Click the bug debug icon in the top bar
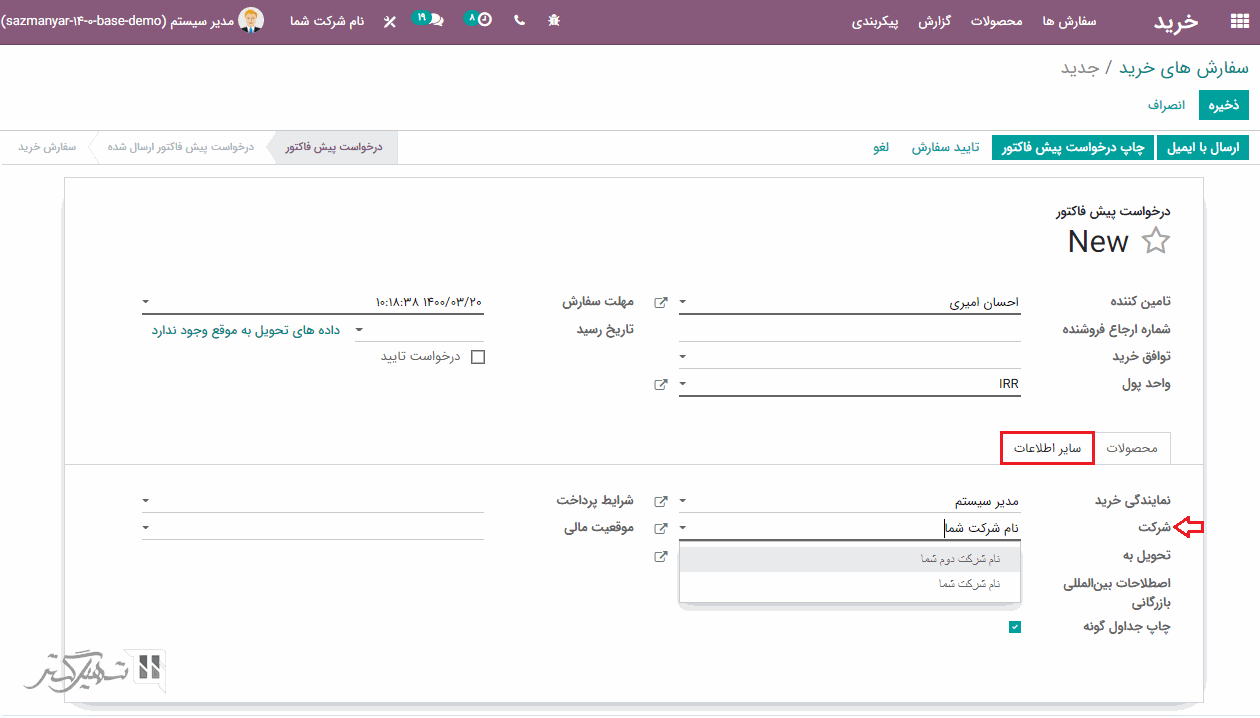The width and height of the screenshot is (1260, 718). (x=554, y=20)
